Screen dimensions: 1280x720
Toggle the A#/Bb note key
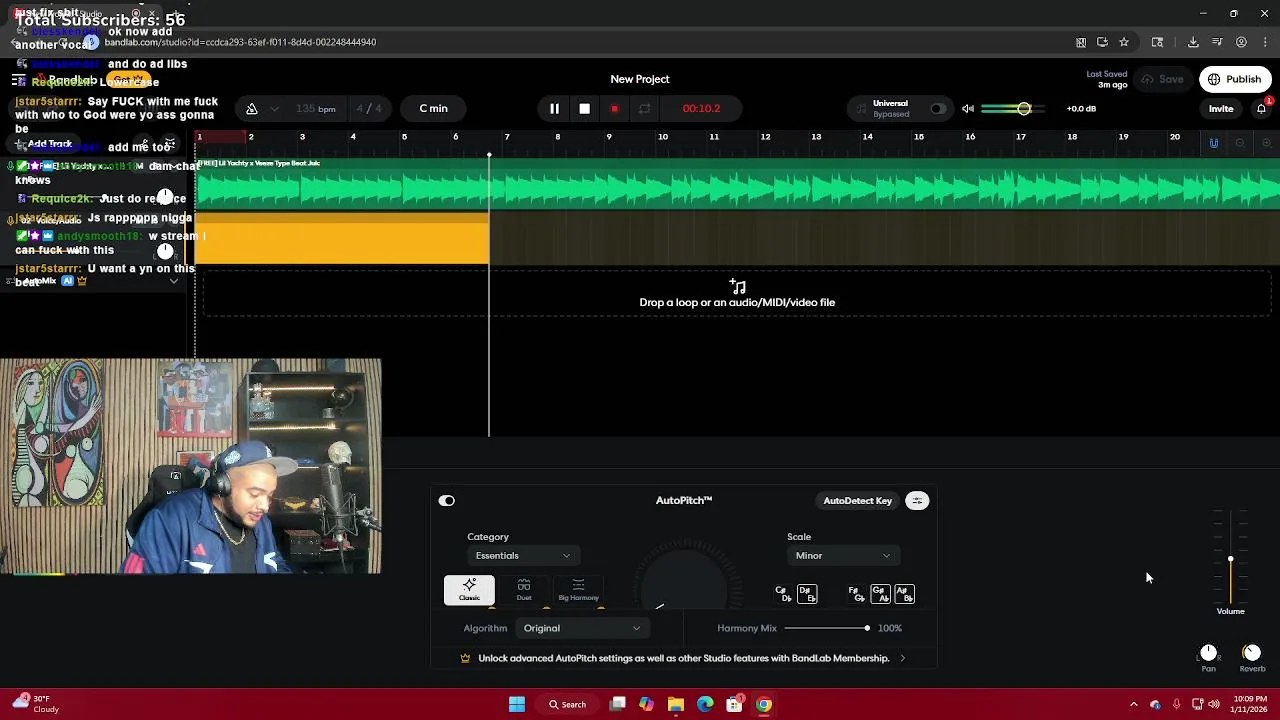(x=904, y=594)
